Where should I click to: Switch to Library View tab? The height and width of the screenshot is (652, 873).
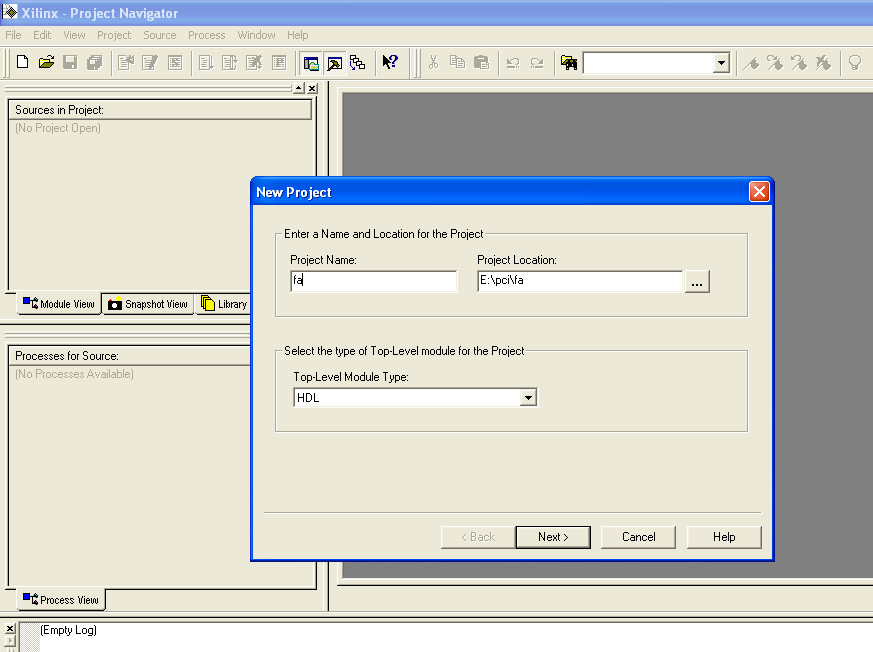223,304
